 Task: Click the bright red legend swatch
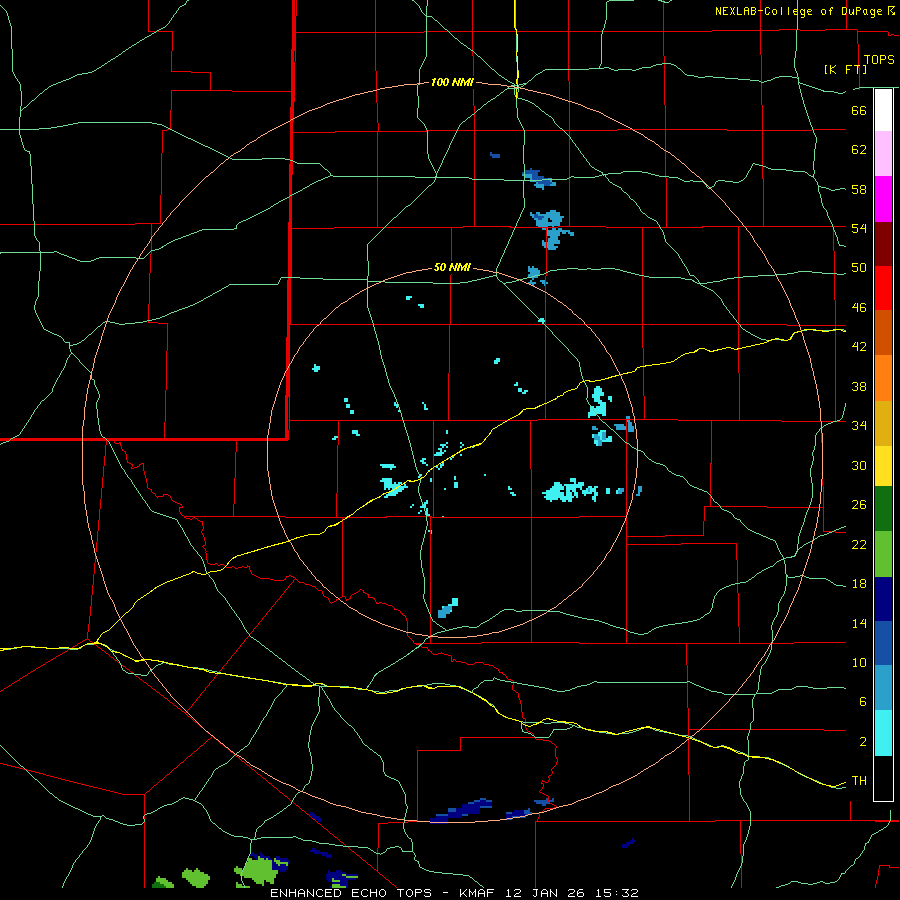click(883, 288)
